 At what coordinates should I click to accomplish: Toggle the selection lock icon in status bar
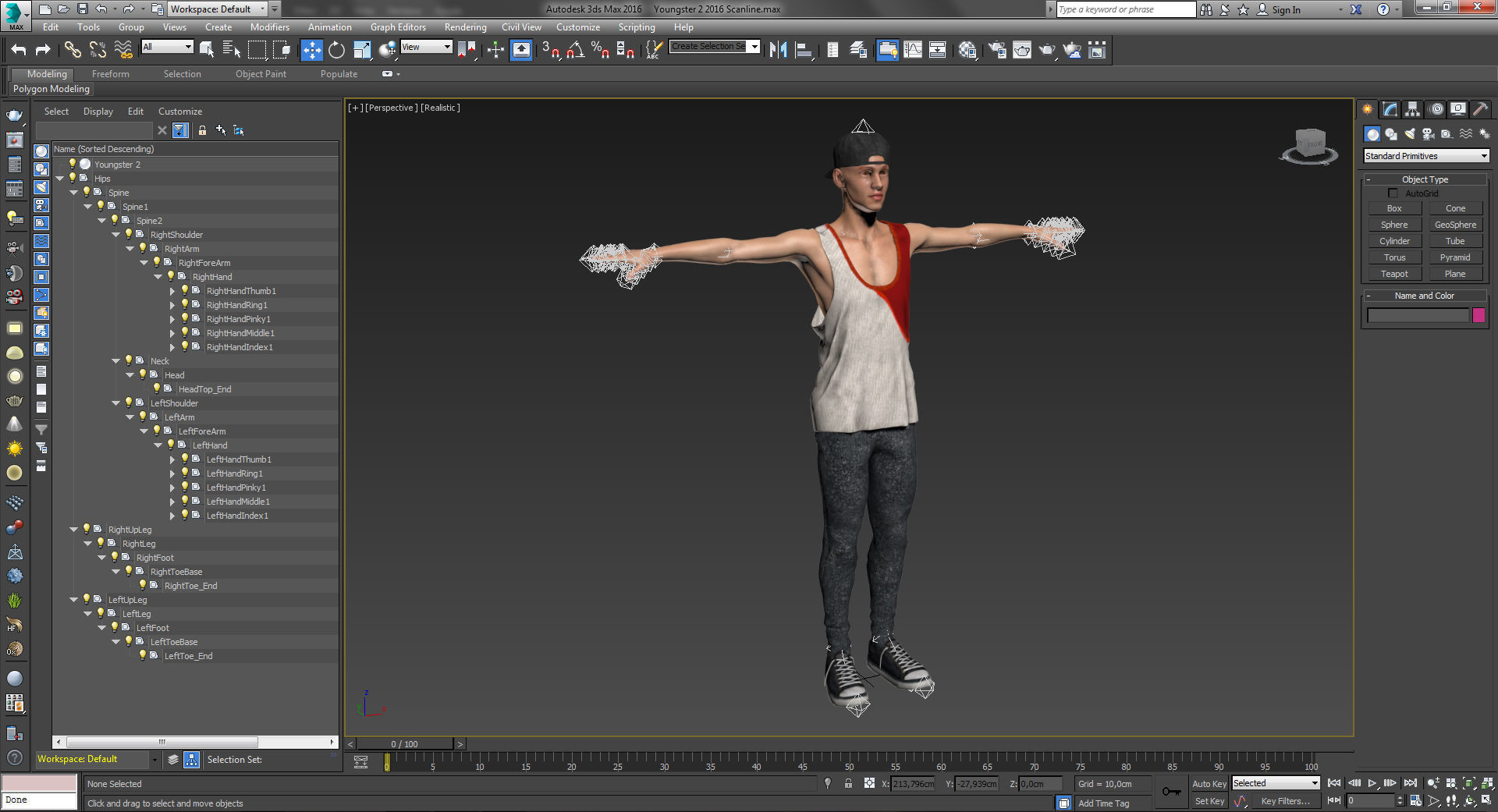click(848, 783)
